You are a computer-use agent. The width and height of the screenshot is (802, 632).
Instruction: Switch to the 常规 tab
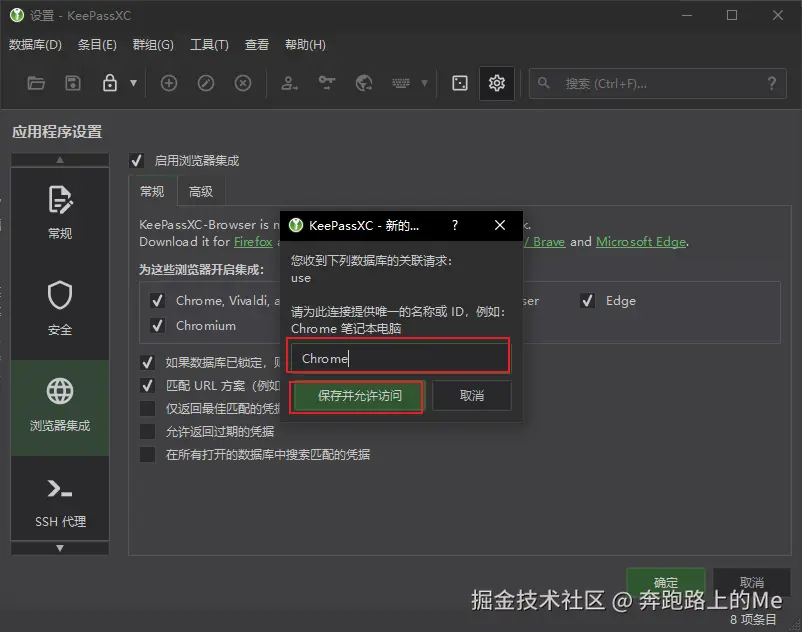tap(152, 192)
